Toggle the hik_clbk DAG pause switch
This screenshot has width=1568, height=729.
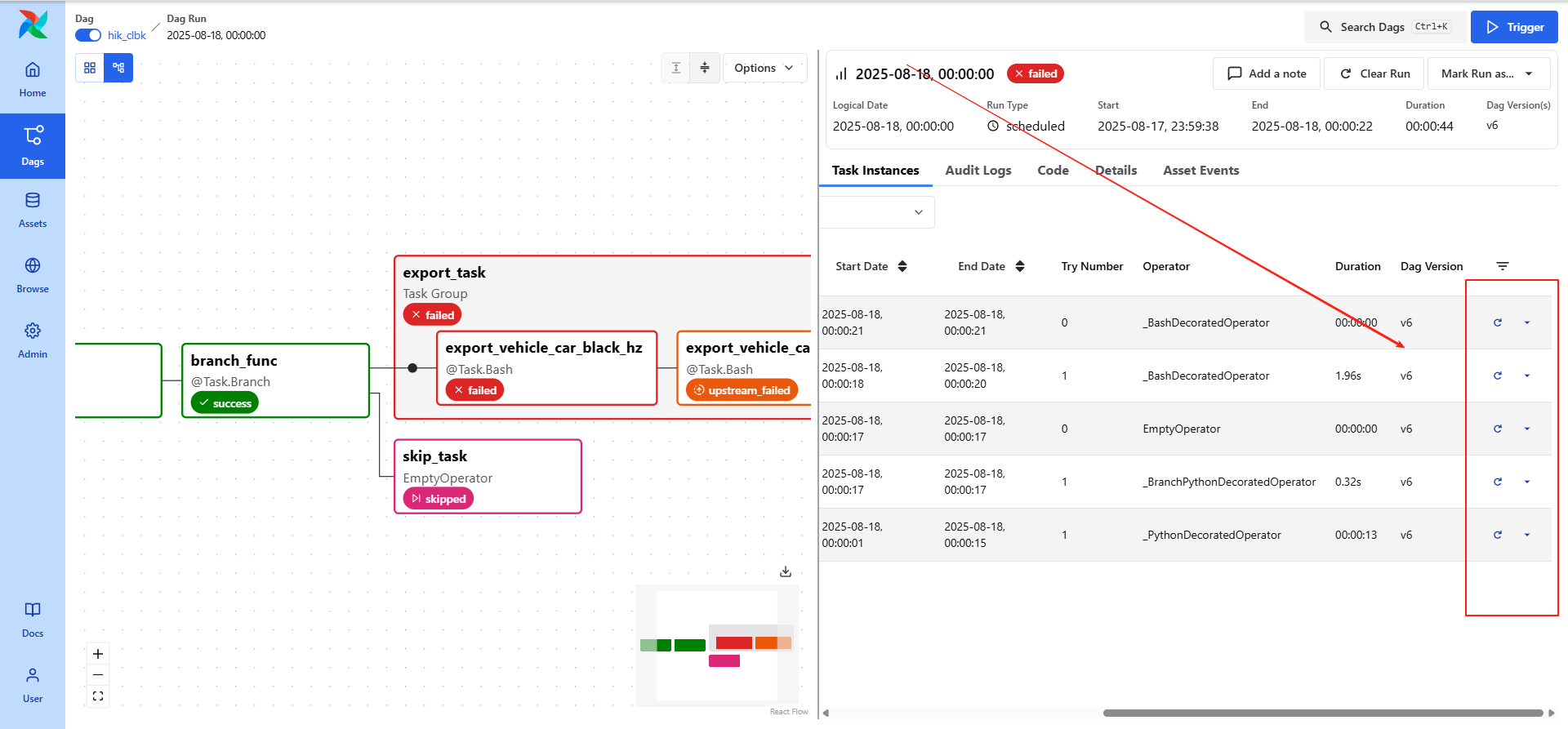click(88, 35)
